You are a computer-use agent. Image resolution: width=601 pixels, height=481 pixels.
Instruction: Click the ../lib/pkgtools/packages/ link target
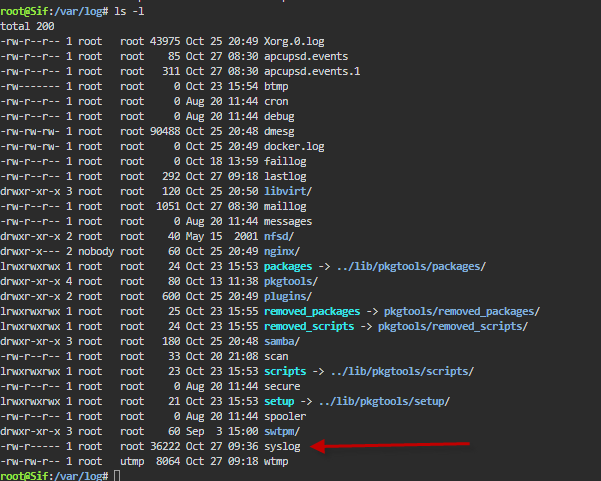(411, 266)
